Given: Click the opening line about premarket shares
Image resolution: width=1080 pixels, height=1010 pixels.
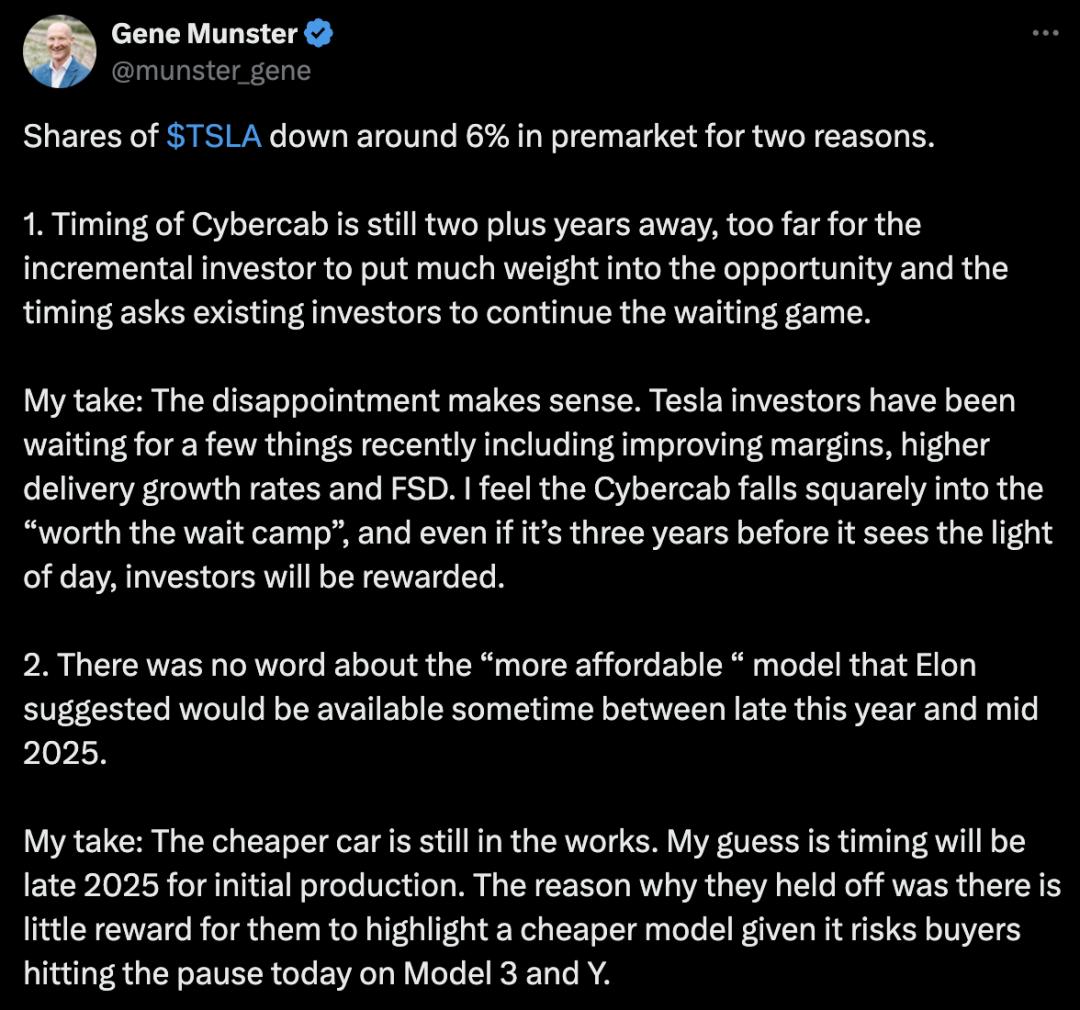Looking at the screenshot, I should pyautogui.click(x=478, y=136).
